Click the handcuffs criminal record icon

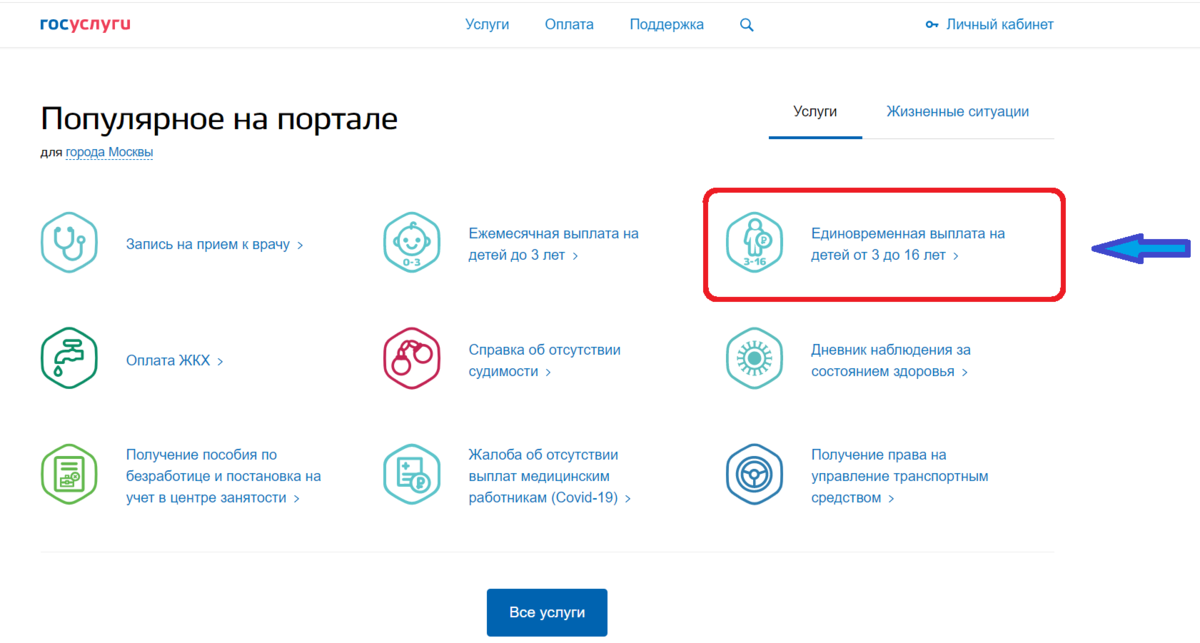click(412, 359)
